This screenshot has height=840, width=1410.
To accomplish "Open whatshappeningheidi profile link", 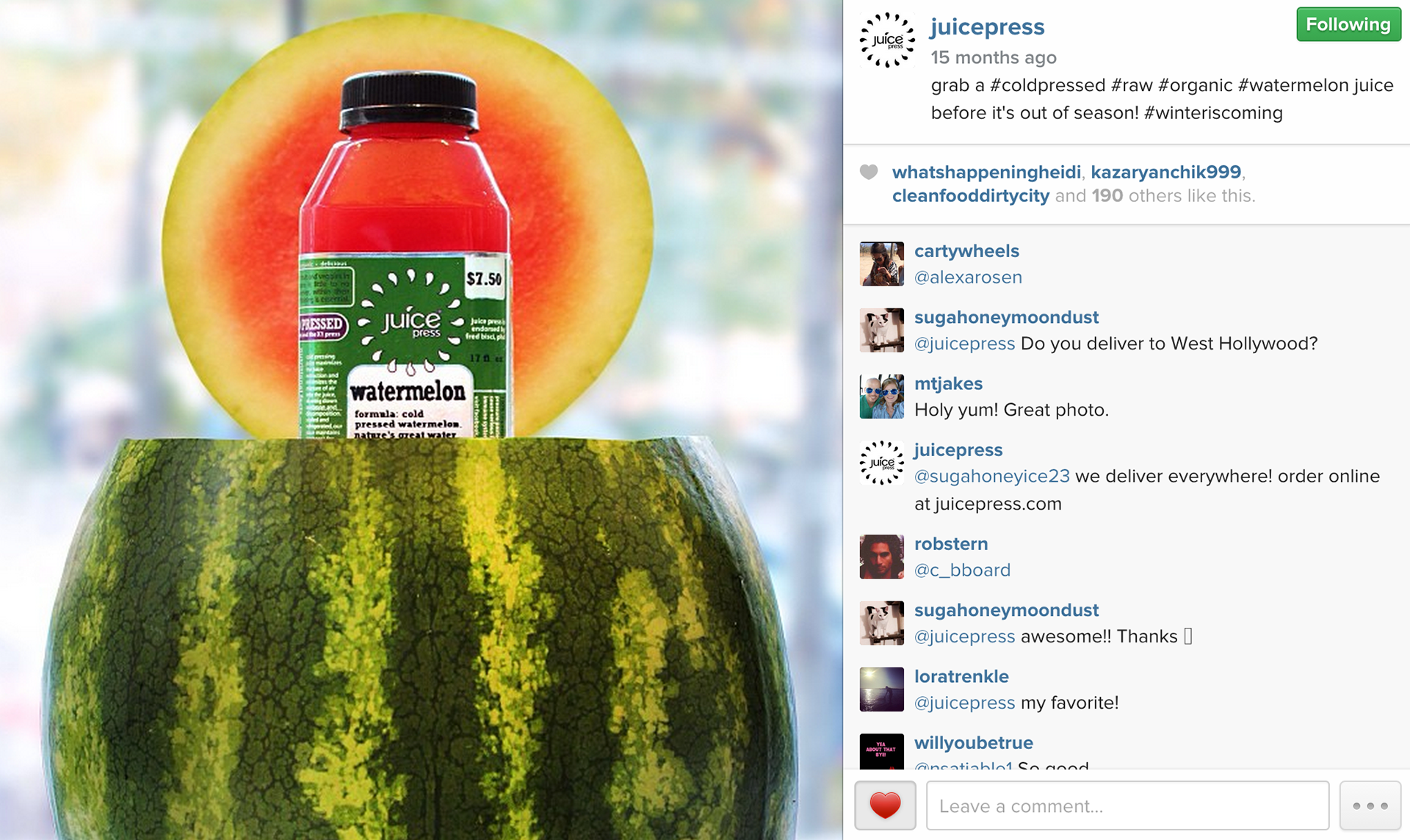I will click(986, 172).
